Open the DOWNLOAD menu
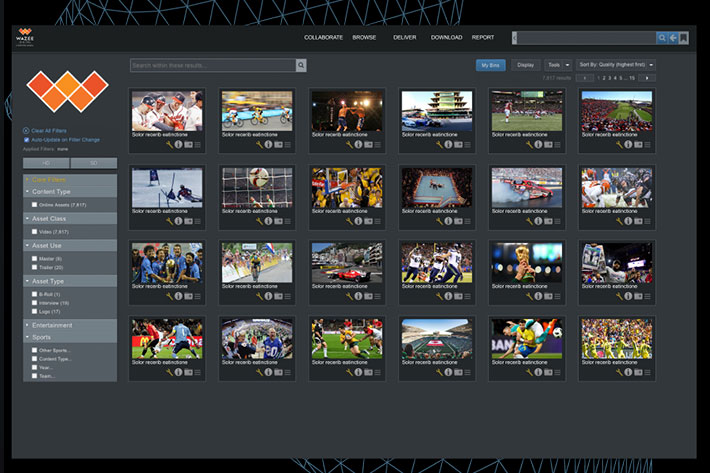 [x=446, y=38]
